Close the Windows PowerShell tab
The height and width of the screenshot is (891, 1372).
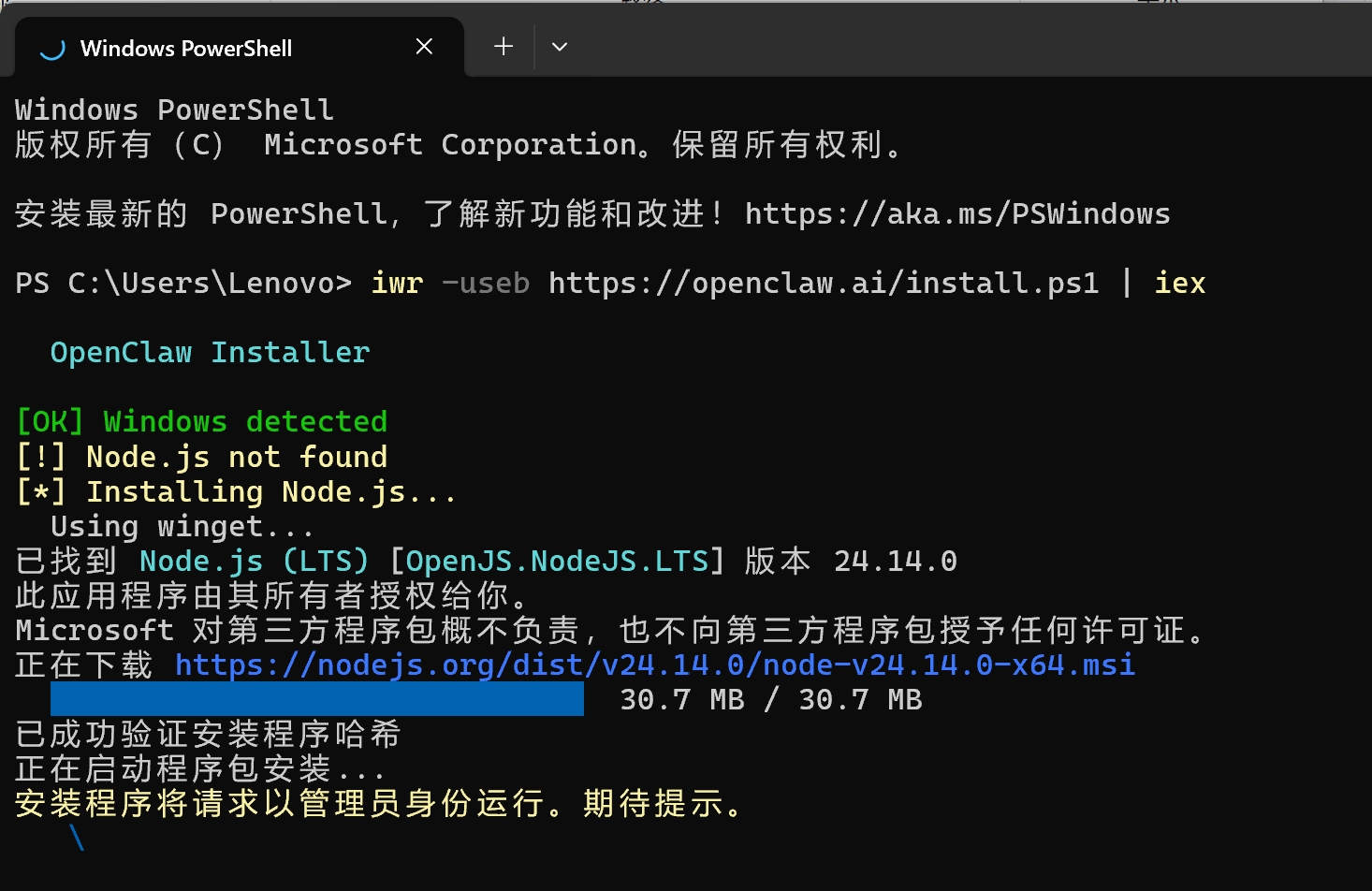click(424, 47)
